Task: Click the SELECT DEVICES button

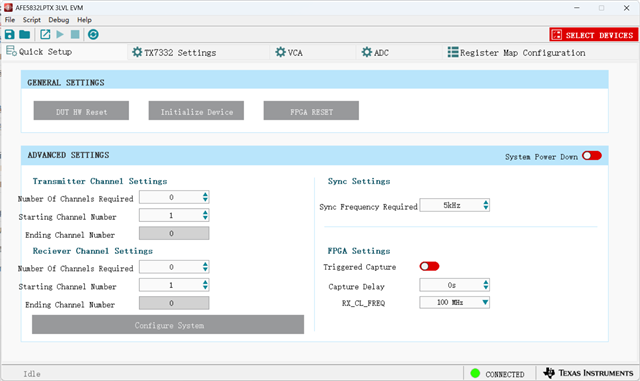Action: coord(594,35)
